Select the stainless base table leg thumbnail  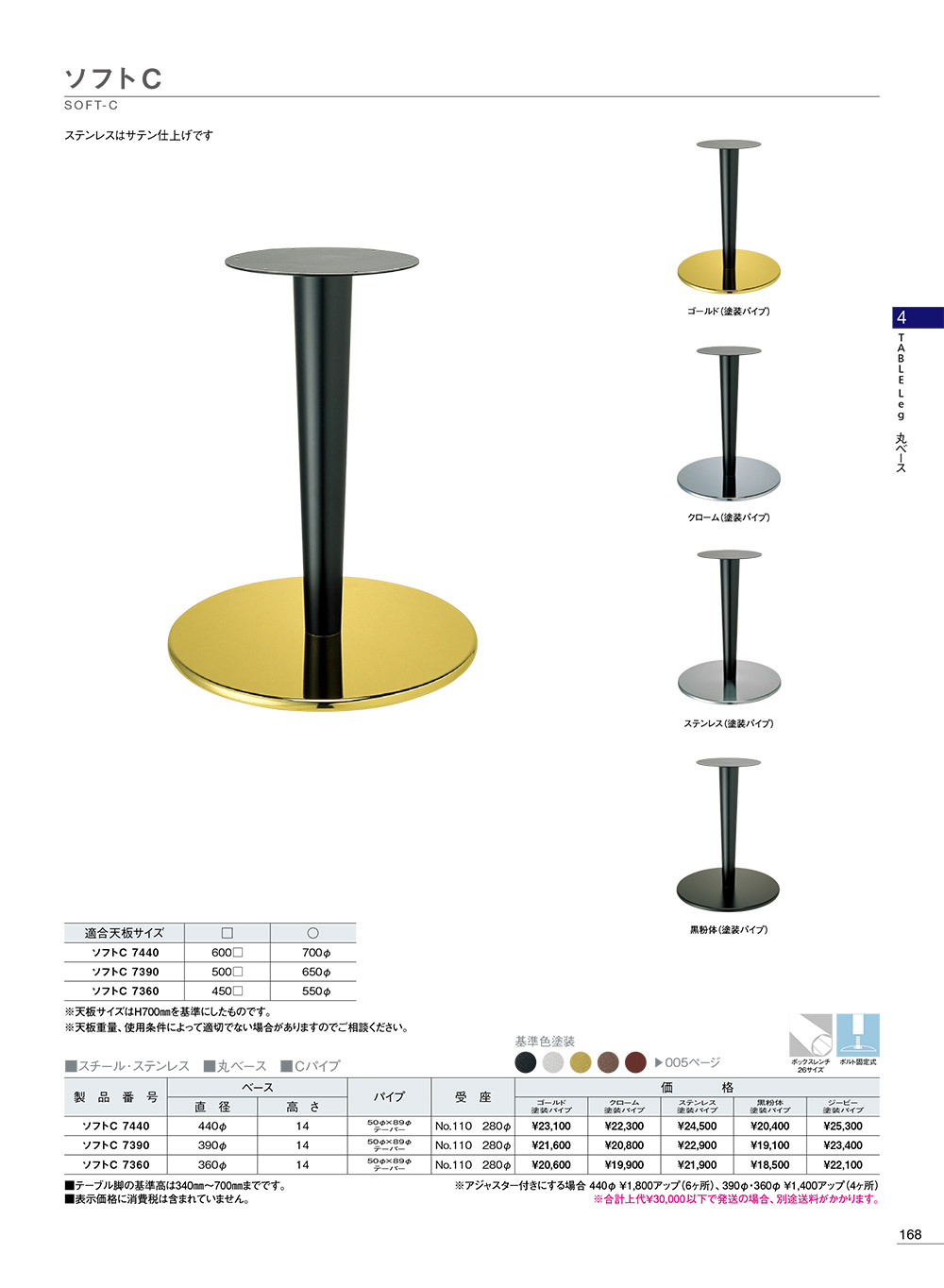tap(728, 628)
